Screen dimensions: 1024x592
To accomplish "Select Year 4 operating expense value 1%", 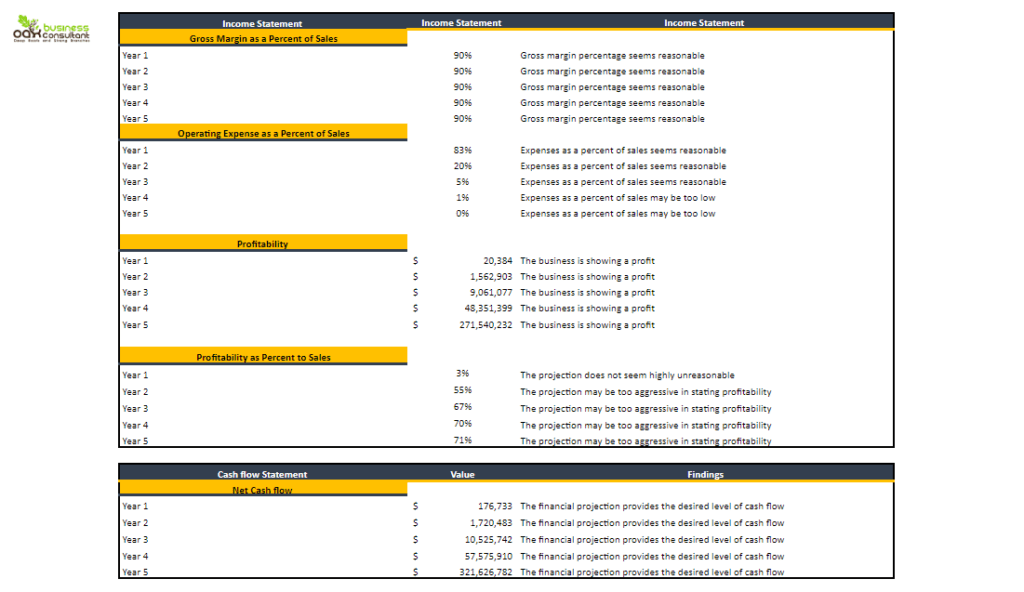I will pos(462,197).
